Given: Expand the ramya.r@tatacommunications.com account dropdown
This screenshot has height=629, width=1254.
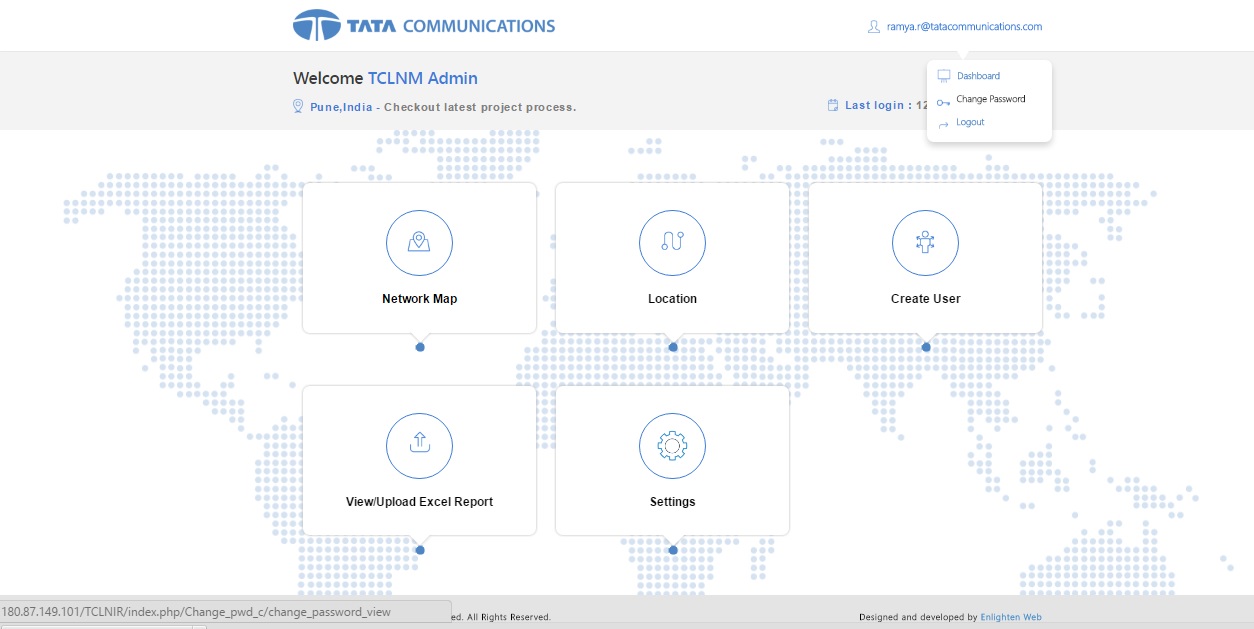Looking at the screenshot, I should (964, 27).
